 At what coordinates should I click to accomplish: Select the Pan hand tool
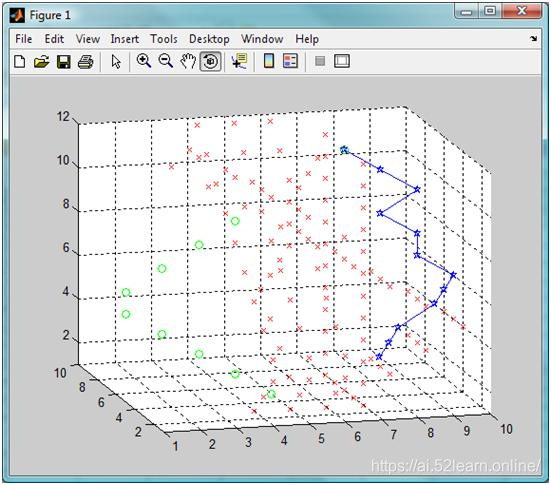[188, 61]
